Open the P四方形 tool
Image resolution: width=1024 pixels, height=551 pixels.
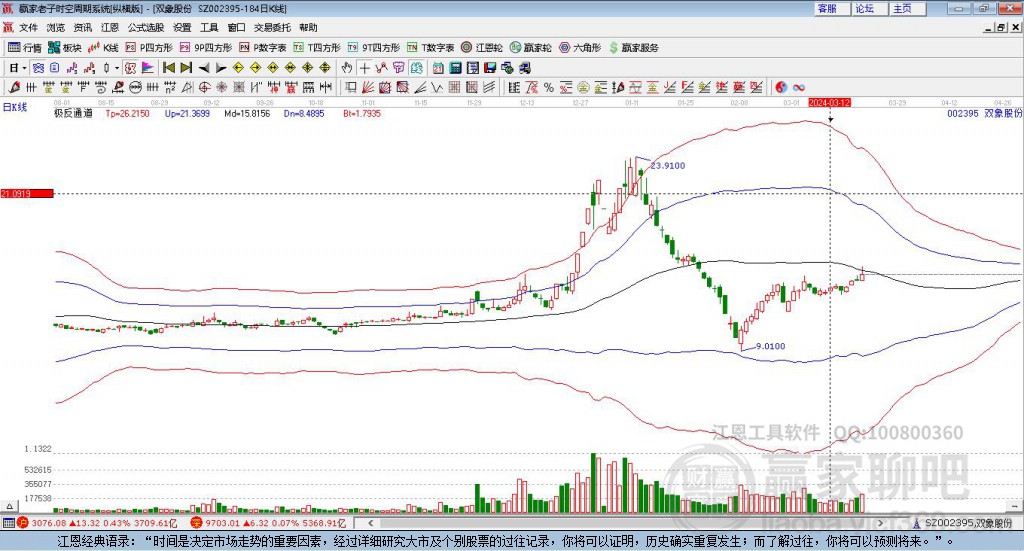coord(149,48)
